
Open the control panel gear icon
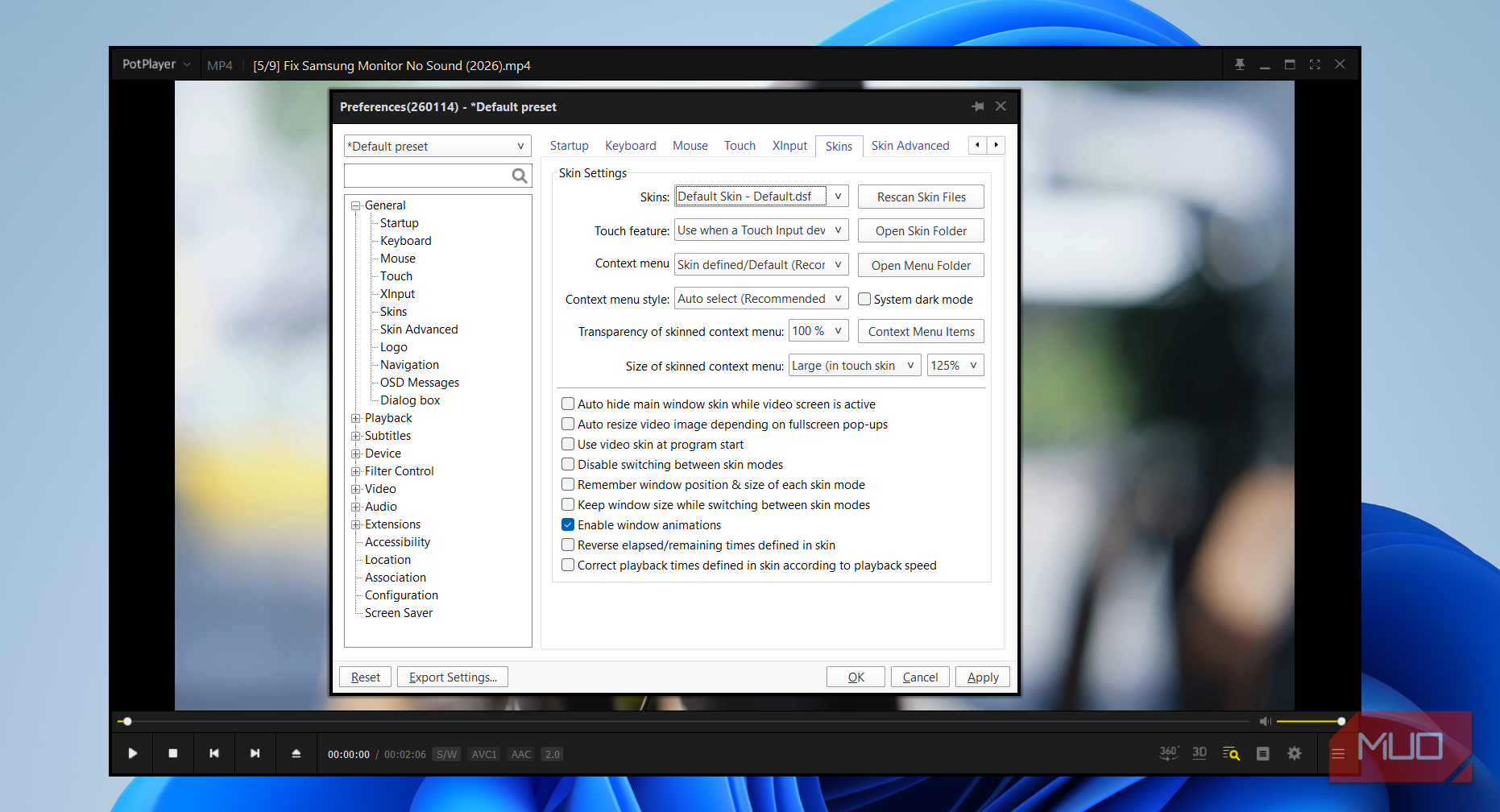tap(1295, 753)
